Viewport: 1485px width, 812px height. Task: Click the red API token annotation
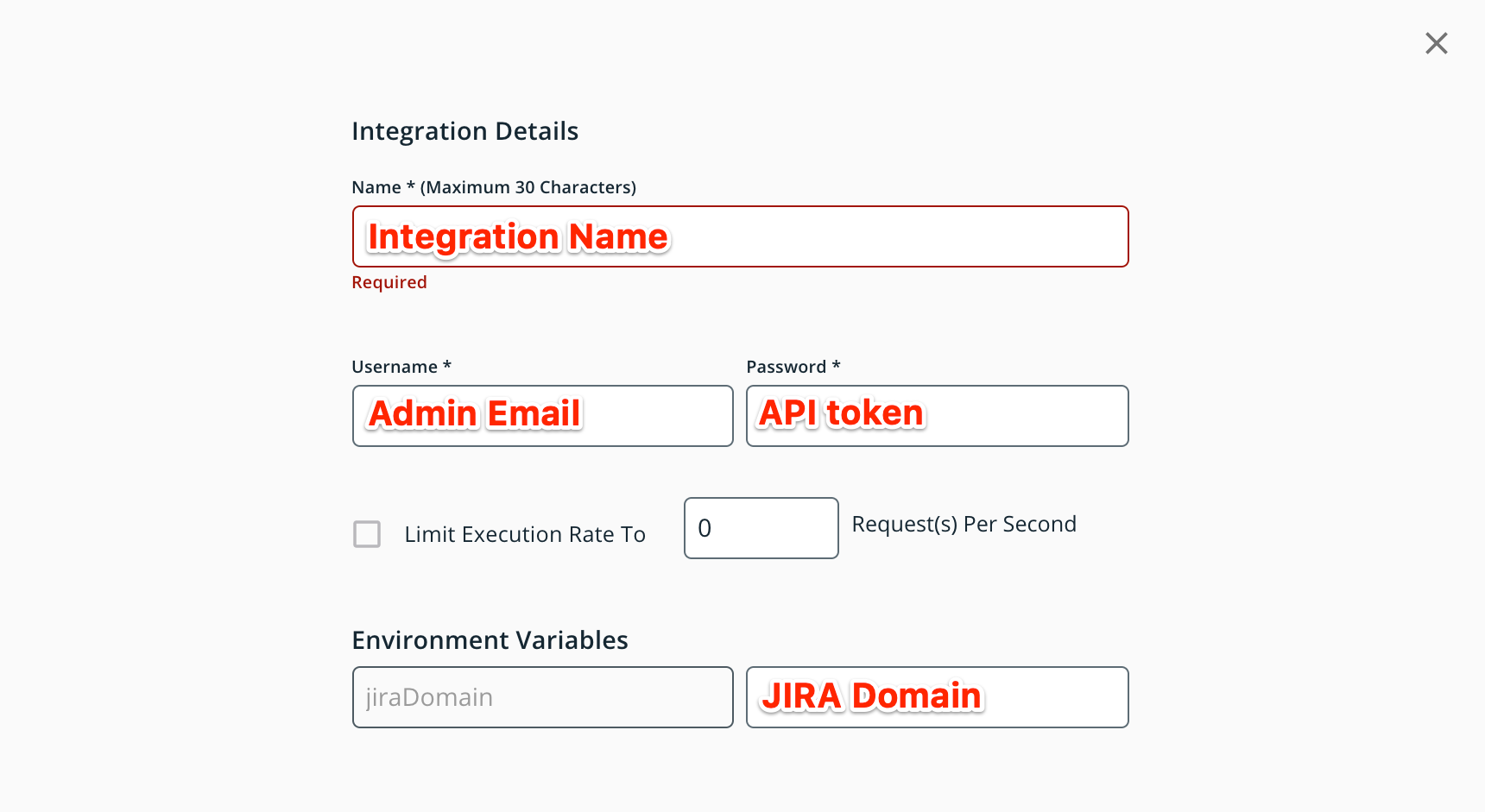(842, 413)
